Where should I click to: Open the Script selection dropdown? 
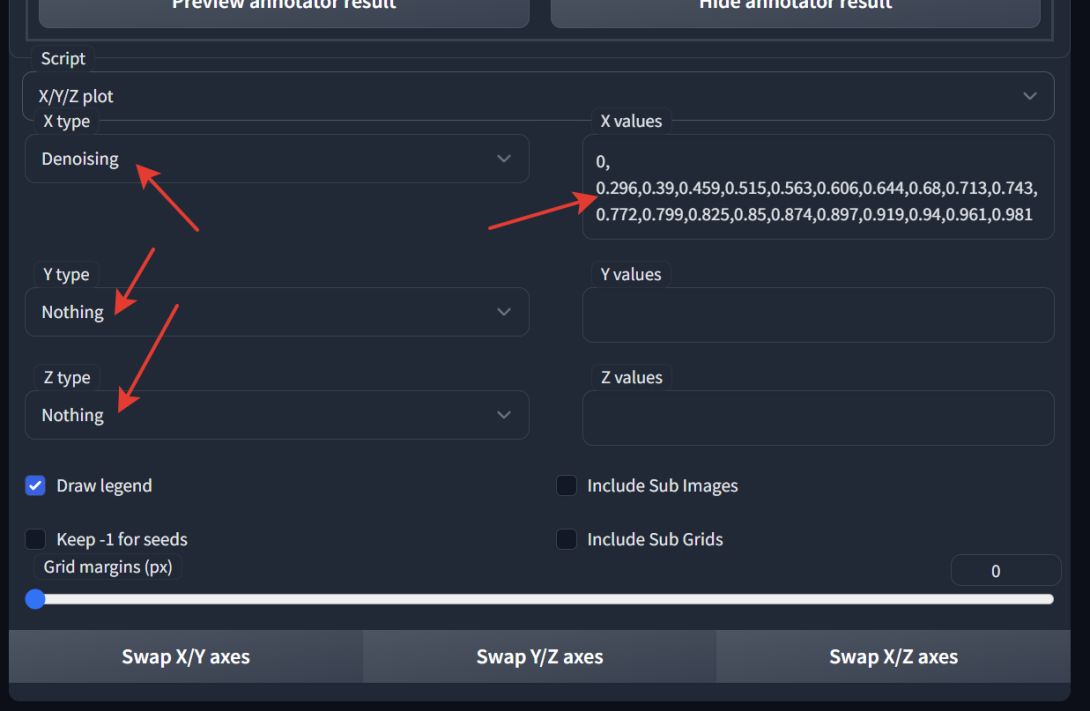(x=540, y=96)
